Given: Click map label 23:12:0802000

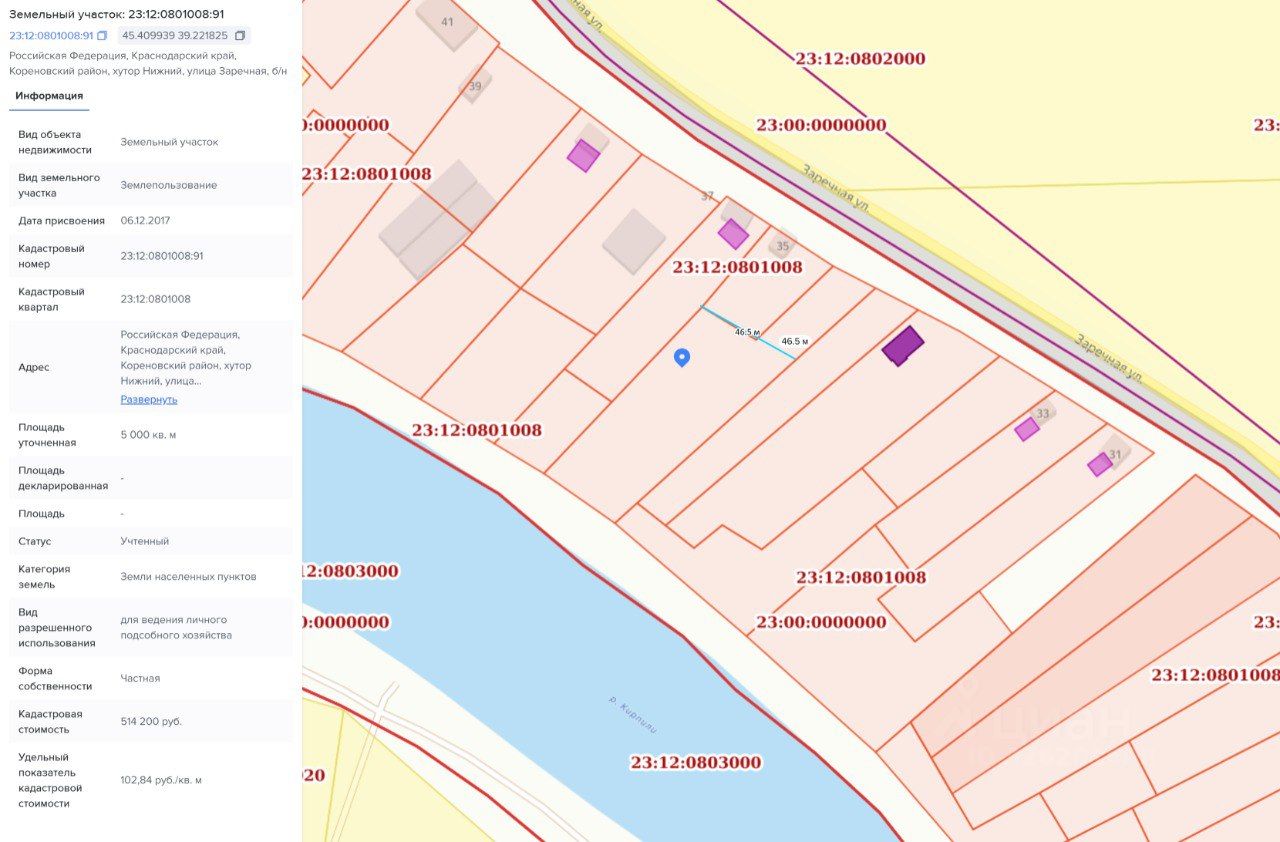Looking at the screenshot, I should click(860, 58).
